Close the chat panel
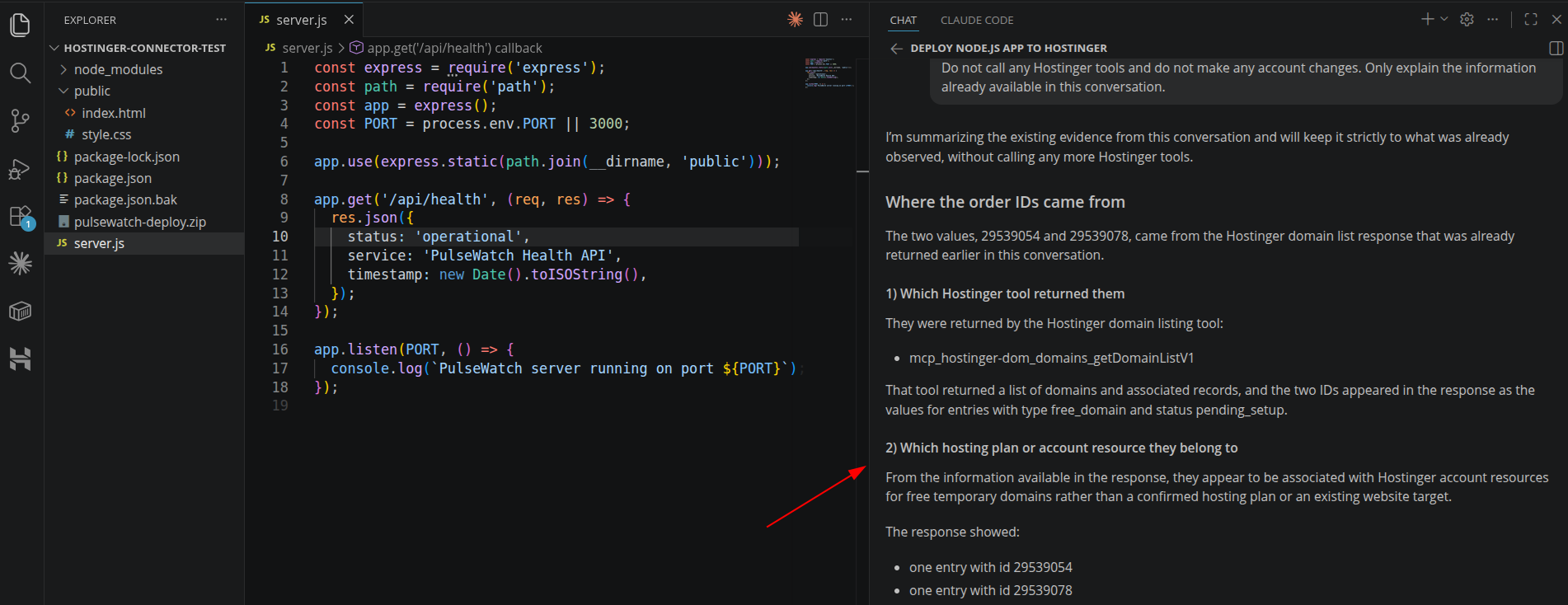Screen dimensions: 1568x605 [x=1556, y=19]
